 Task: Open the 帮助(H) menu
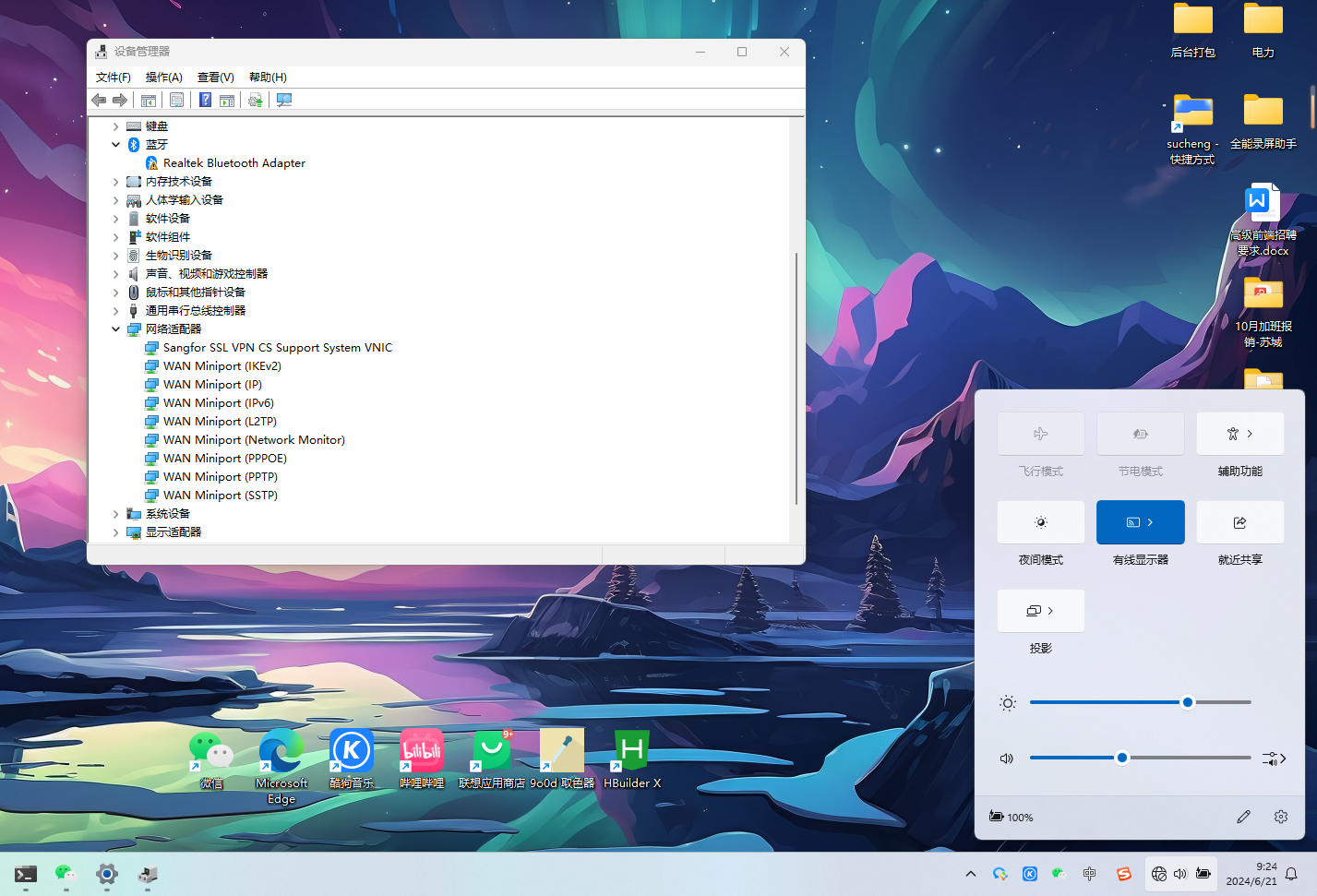268,78
